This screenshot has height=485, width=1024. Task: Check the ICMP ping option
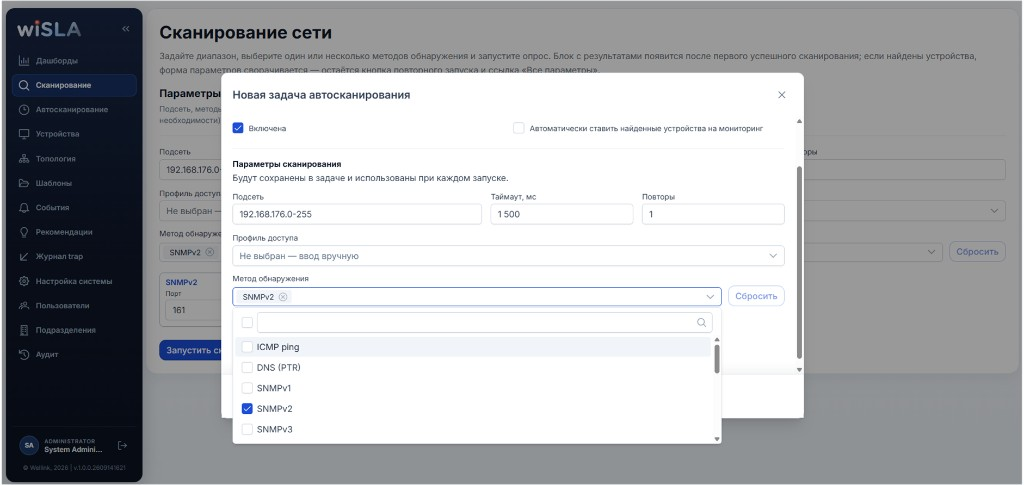tap(247, 347)
